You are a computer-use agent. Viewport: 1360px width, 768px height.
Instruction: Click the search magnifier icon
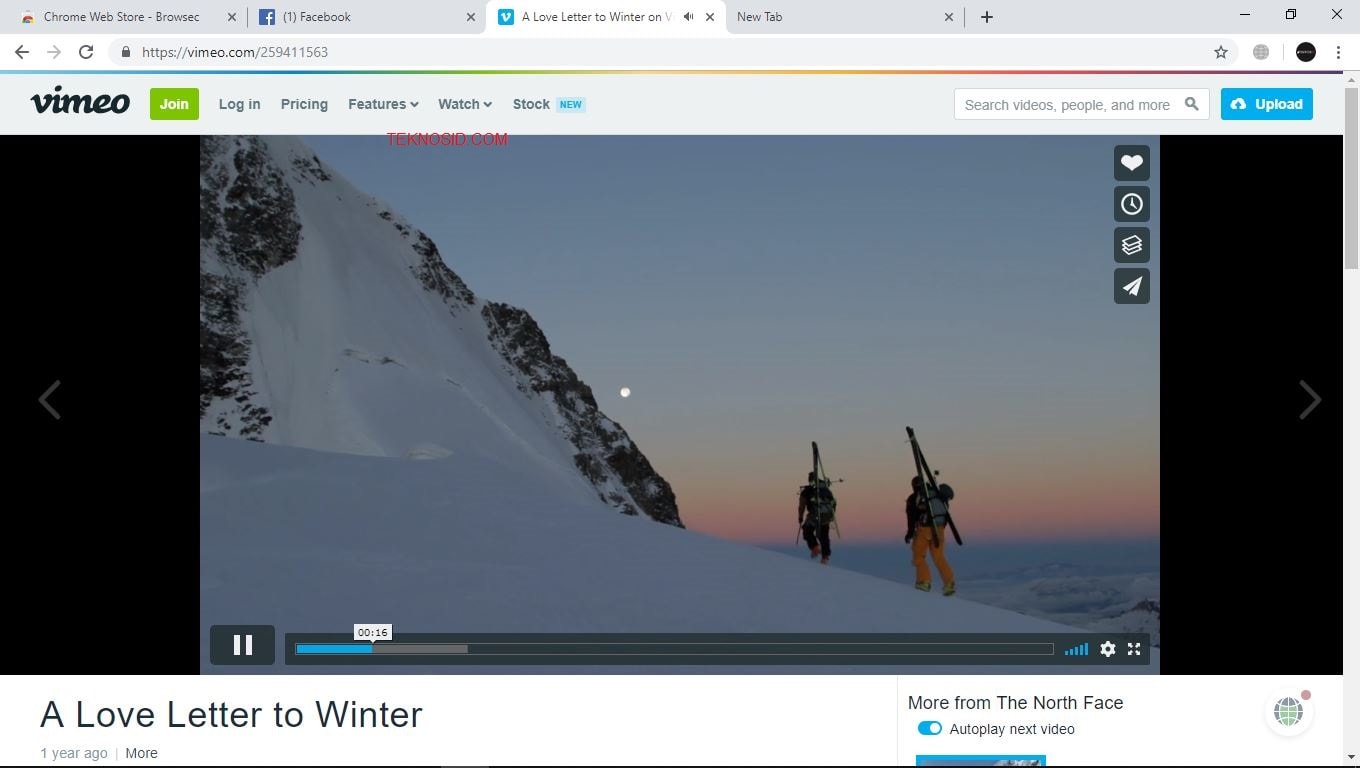(x=1191, y=104)
